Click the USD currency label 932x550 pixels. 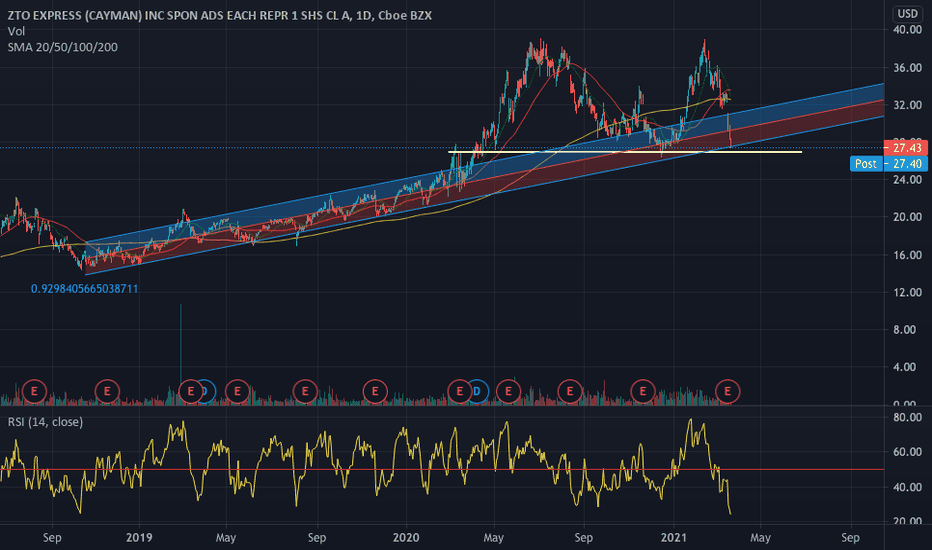click(x=908, y=14)
